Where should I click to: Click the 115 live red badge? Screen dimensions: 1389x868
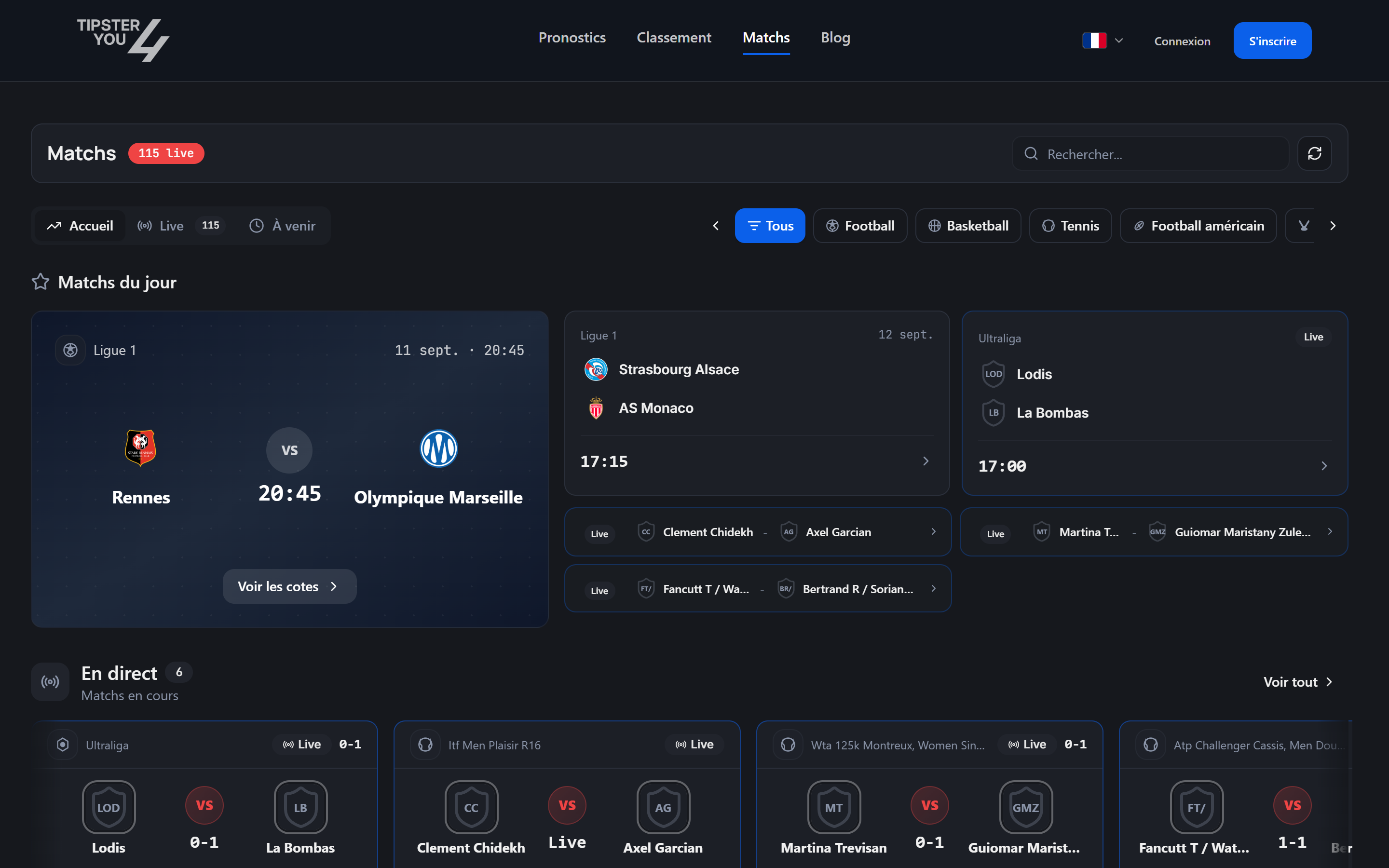166,153
